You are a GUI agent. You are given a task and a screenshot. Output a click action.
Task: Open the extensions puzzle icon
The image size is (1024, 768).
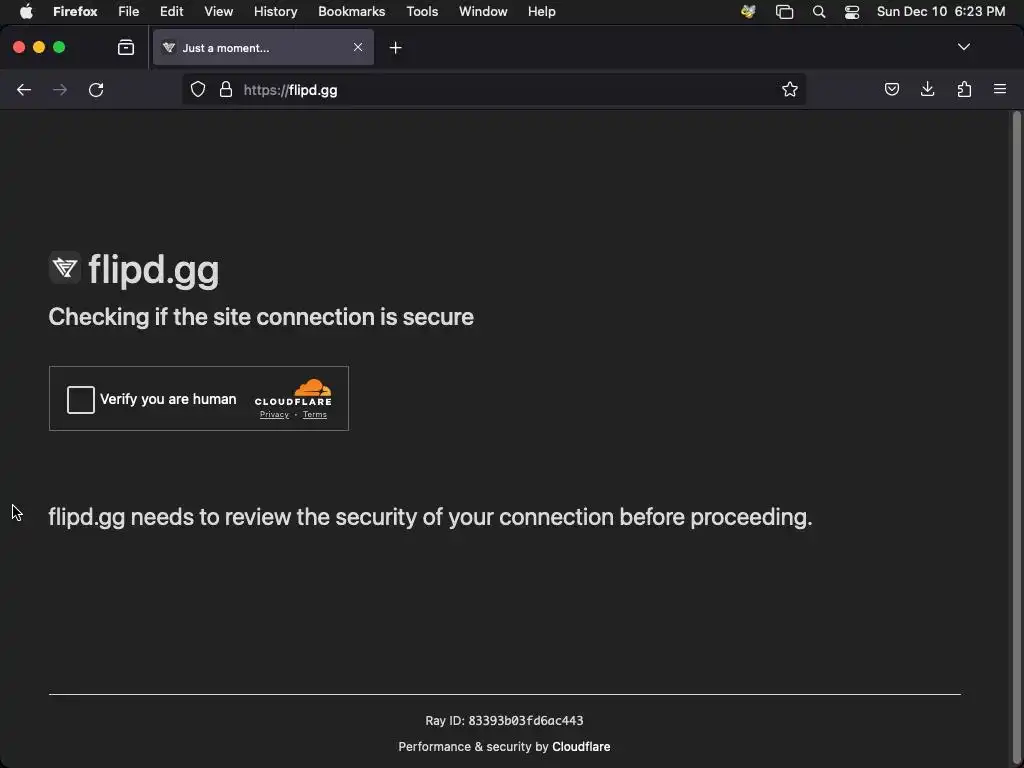pos(964,89)
